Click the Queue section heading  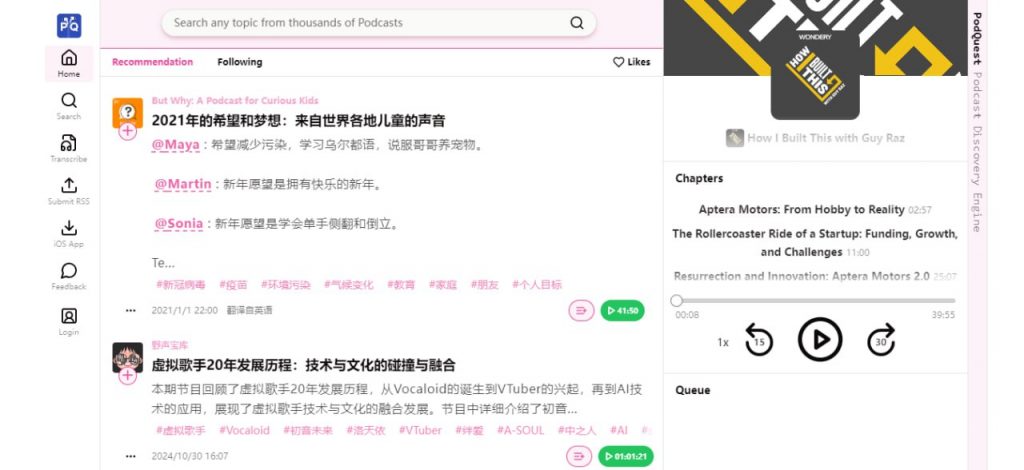click(x=693, y=390)
